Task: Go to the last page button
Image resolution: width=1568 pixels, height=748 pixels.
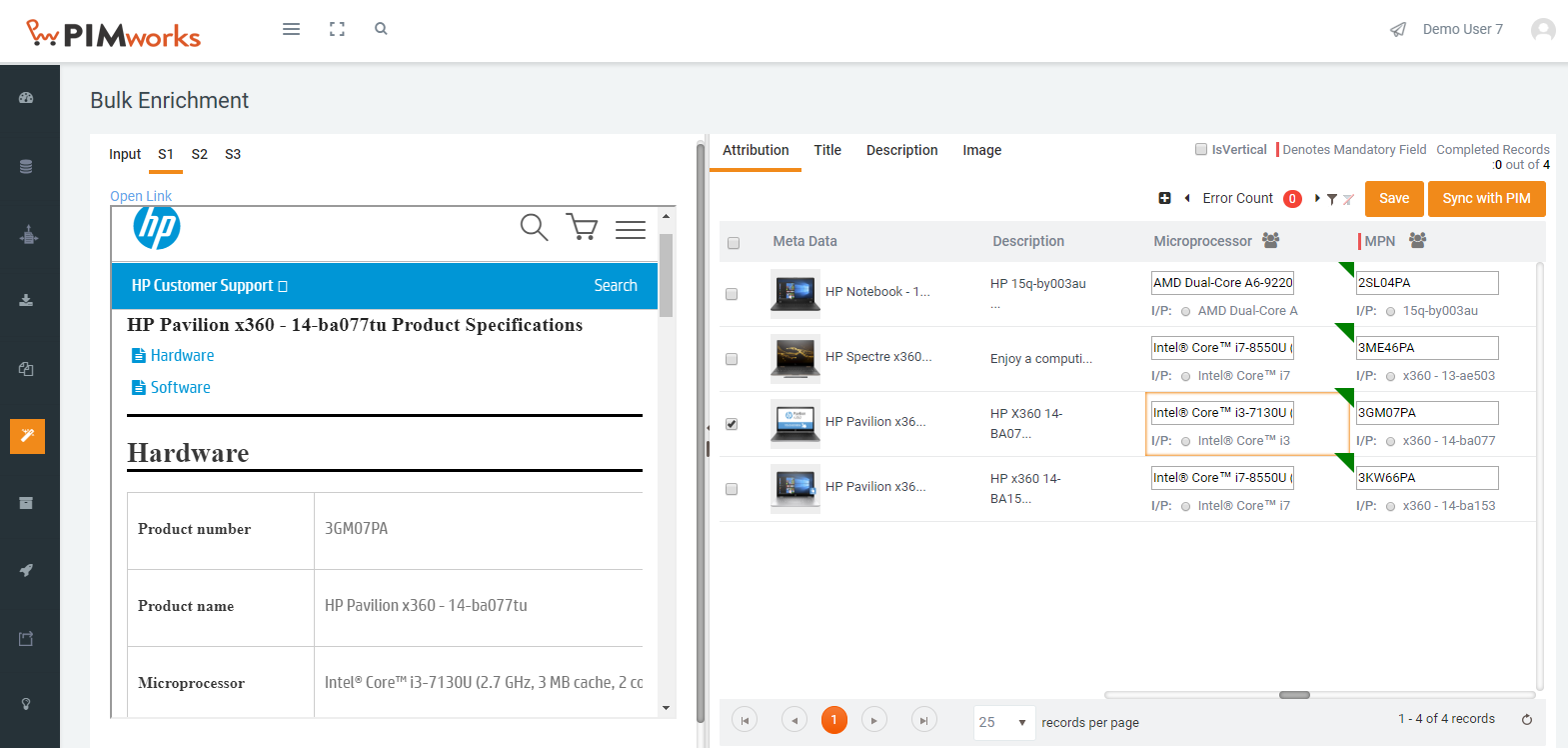Action: point(924,720)
